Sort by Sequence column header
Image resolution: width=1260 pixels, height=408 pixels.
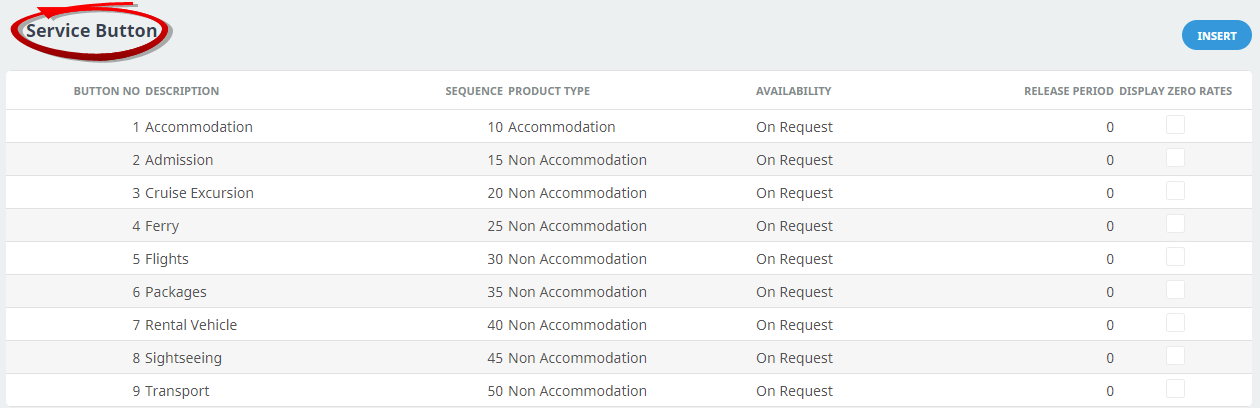pos(474,91)
